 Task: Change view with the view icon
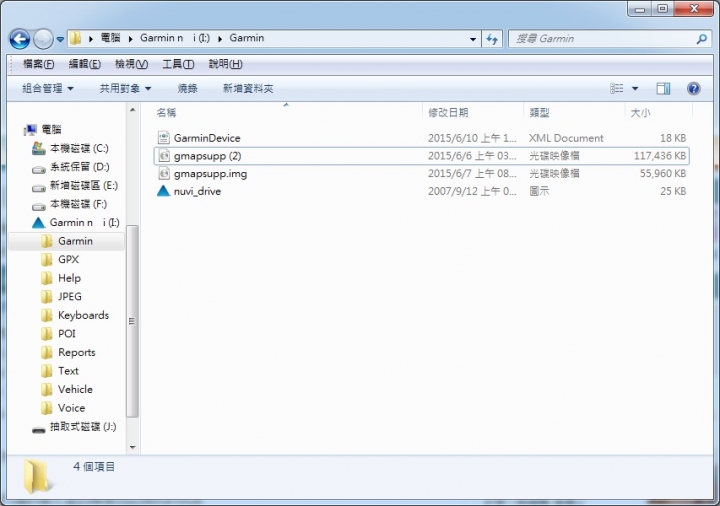tap(616, 88)
